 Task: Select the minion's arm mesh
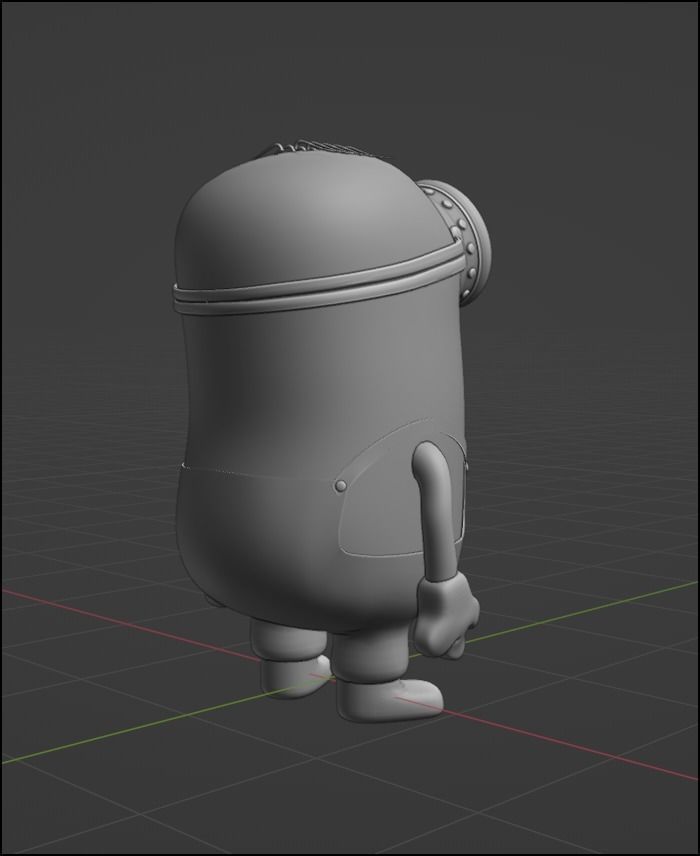tap(436, 510)
